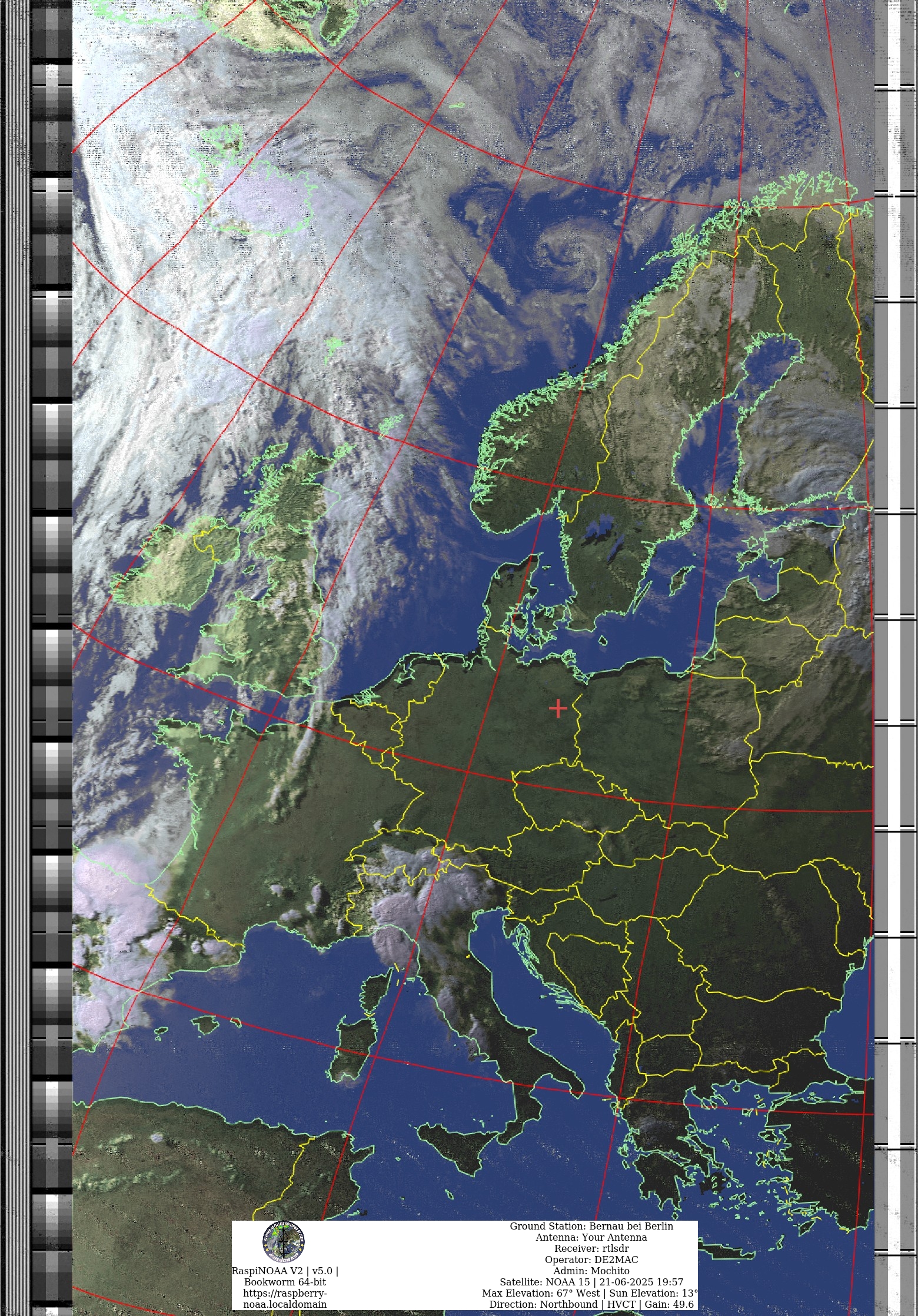Select the 'RaspiNOAA V2 | v5.0 |' caption
Screen dimensions: 918x1316
pos(285,1271)
